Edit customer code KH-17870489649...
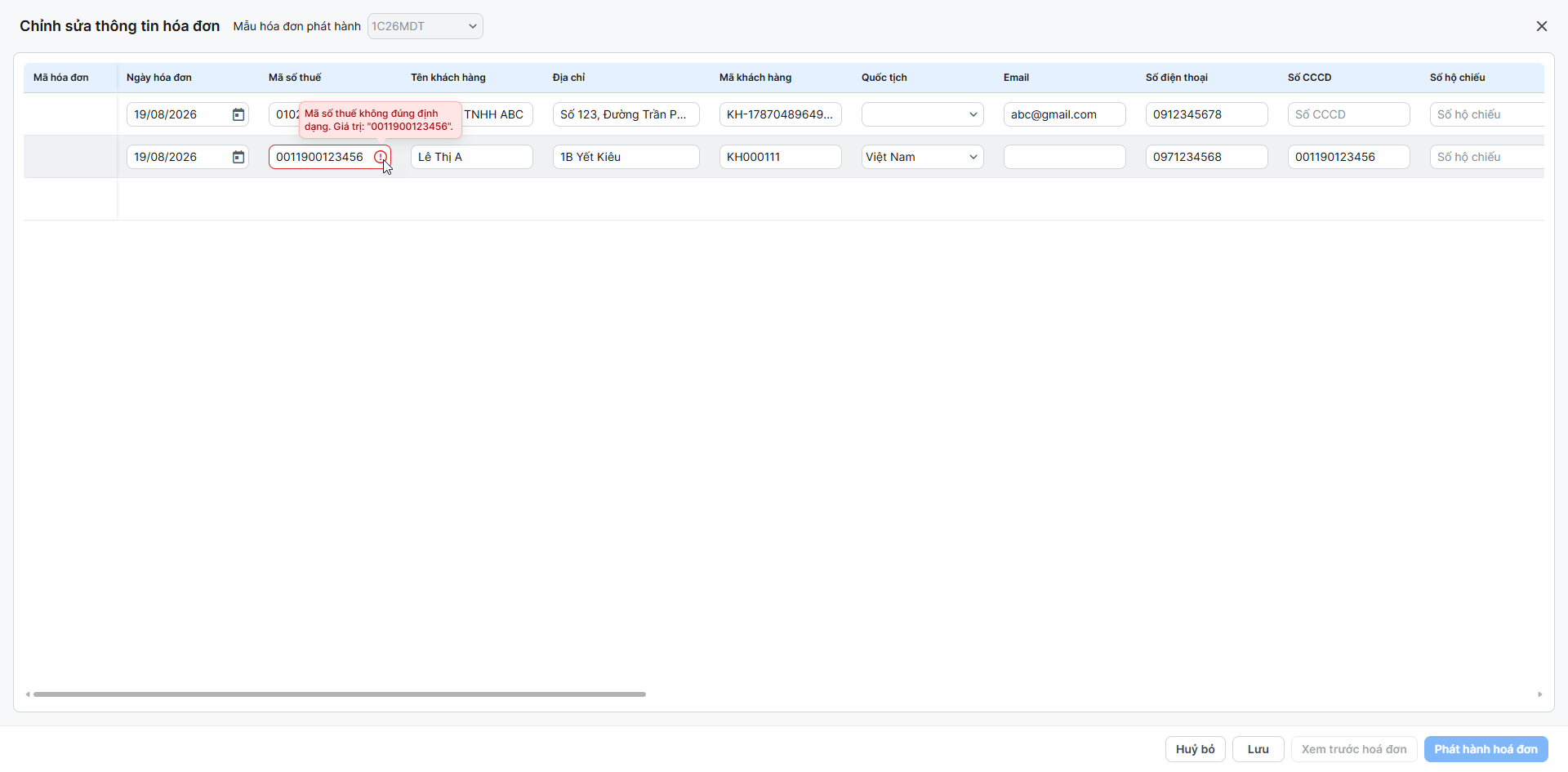The width and height of the screenshot is (1568, 772). tap(781, 114)
